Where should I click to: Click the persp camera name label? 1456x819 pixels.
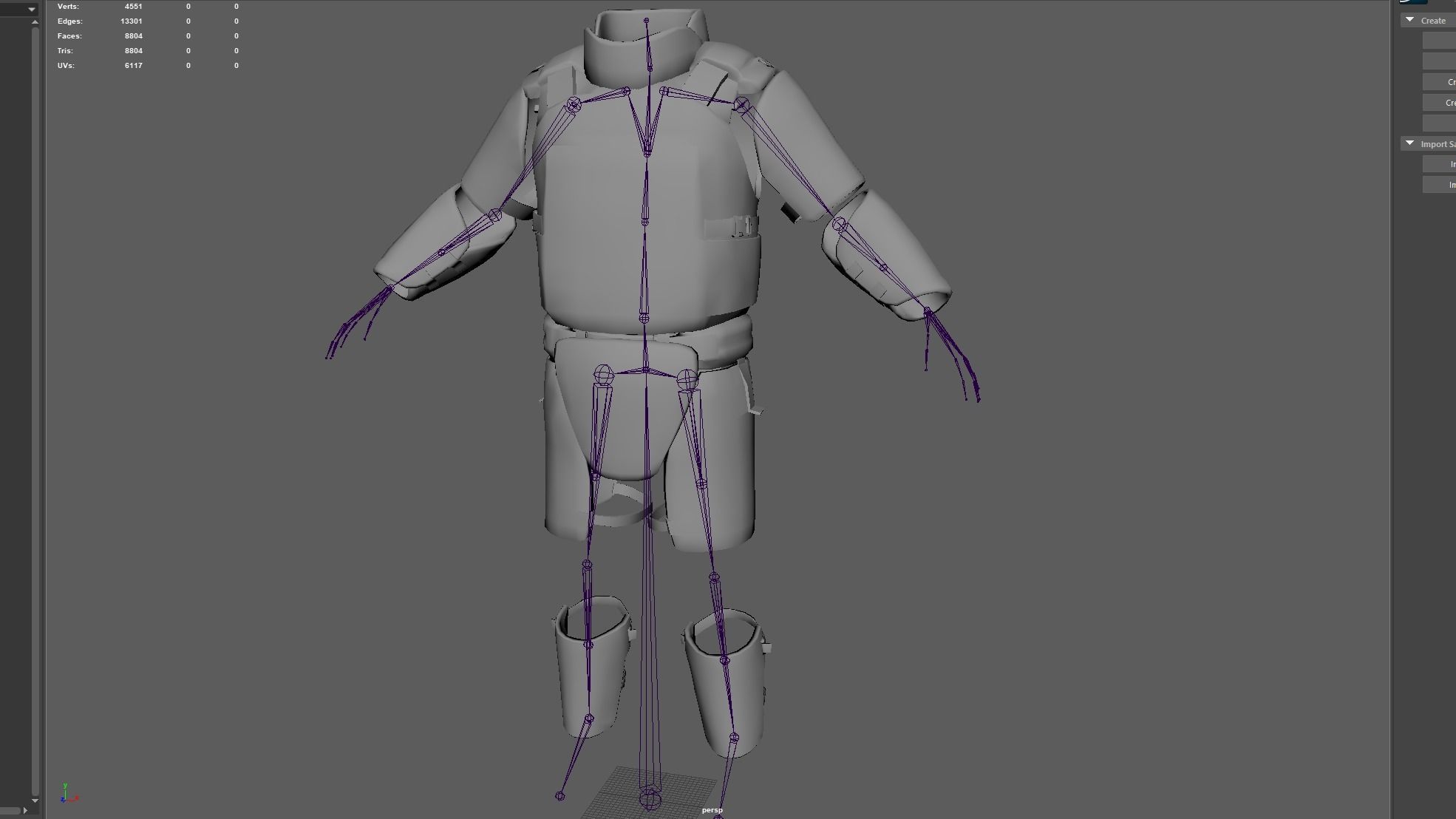(x=712, y=810)
